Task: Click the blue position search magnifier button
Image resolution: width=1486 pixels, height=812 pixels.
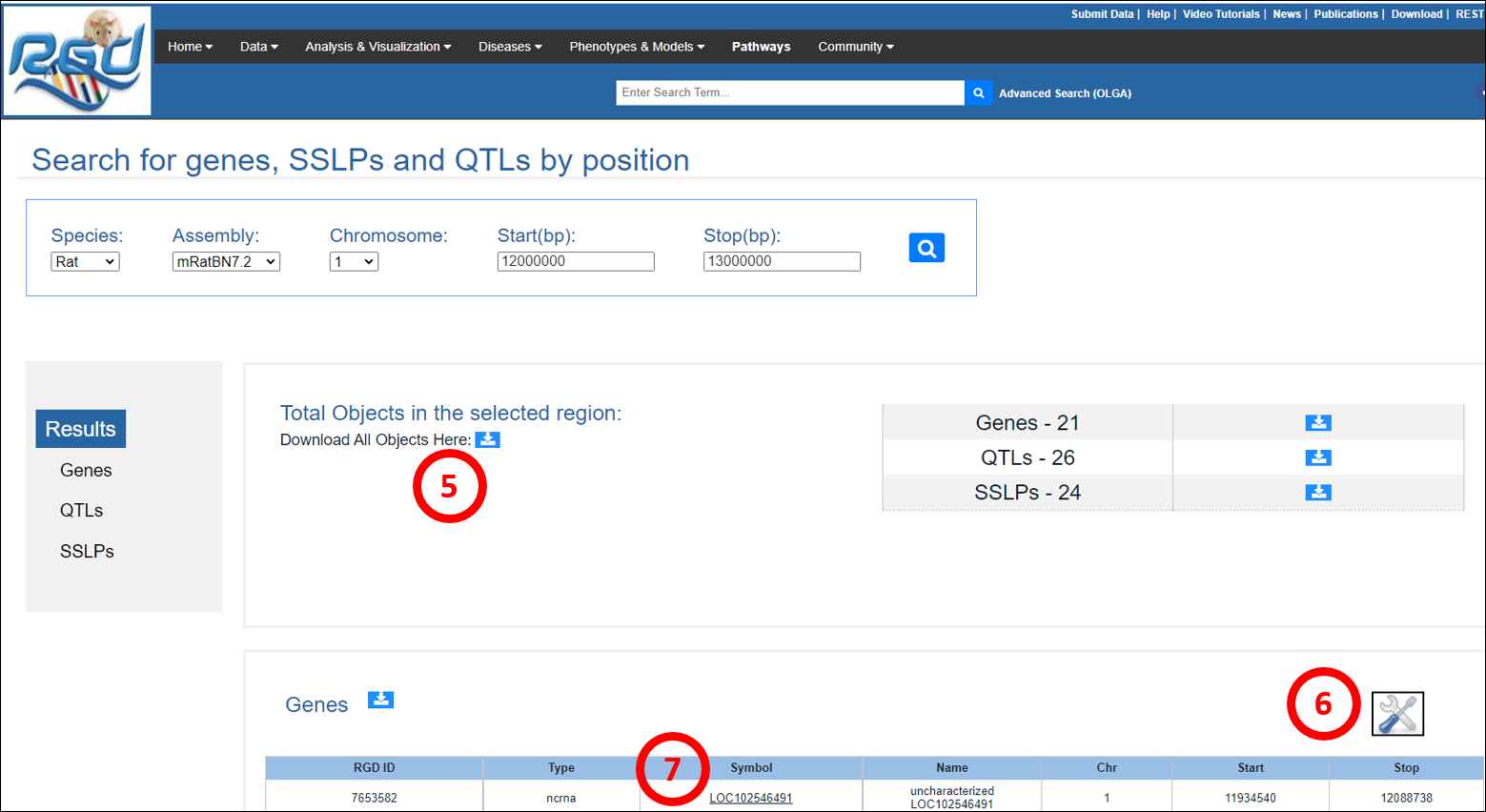Action: pos(926,248)
